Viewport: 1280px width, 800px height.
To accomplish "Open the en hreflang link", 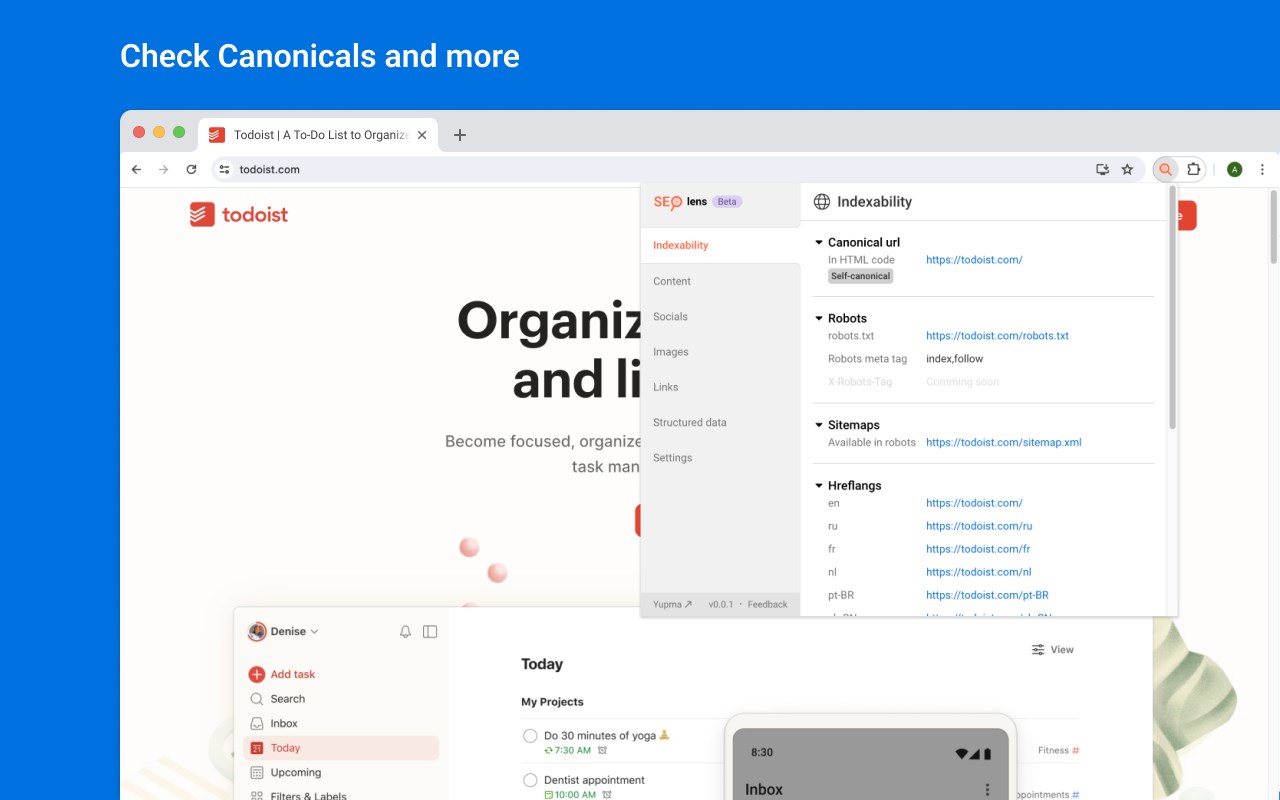I will point(974,503).
